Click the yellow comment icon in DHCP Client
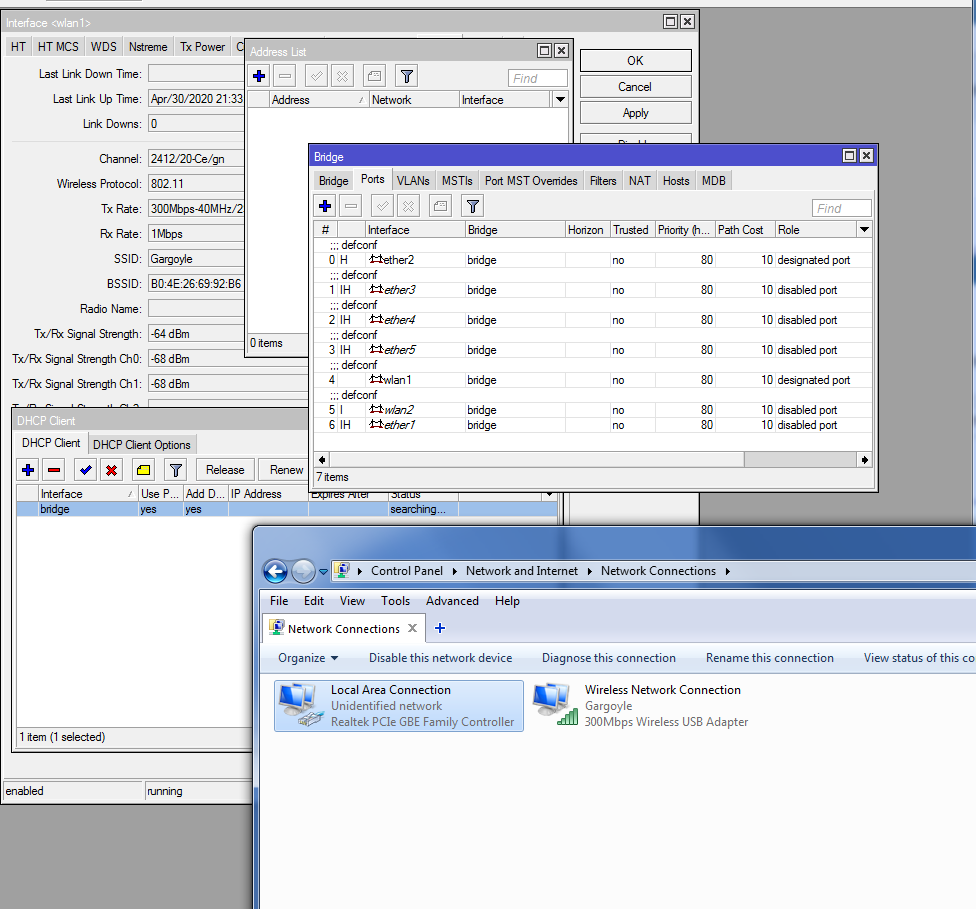 [x=144, y=470]
